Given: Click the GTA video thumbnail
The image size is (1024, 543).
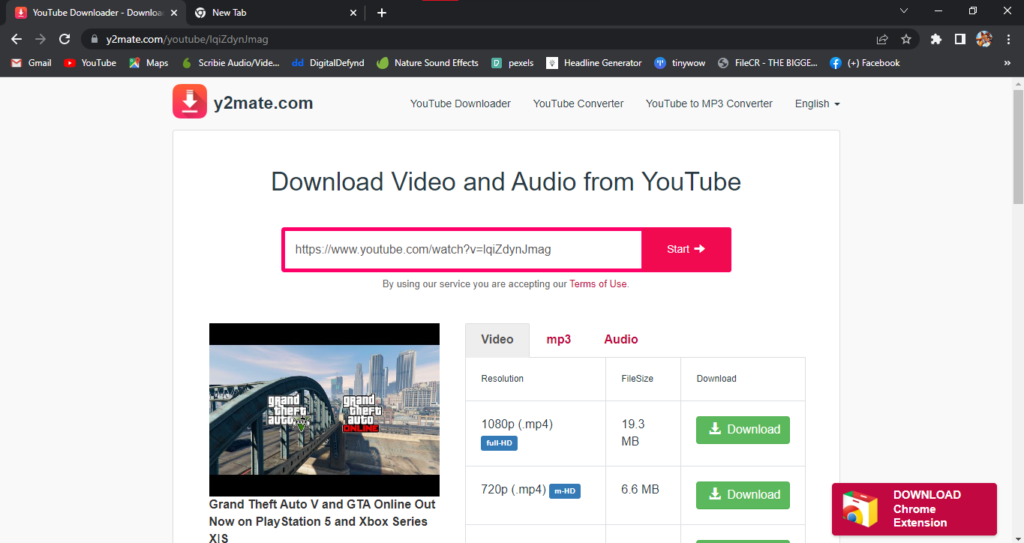Looking at the screenshot, I should (x=324, y=410).
